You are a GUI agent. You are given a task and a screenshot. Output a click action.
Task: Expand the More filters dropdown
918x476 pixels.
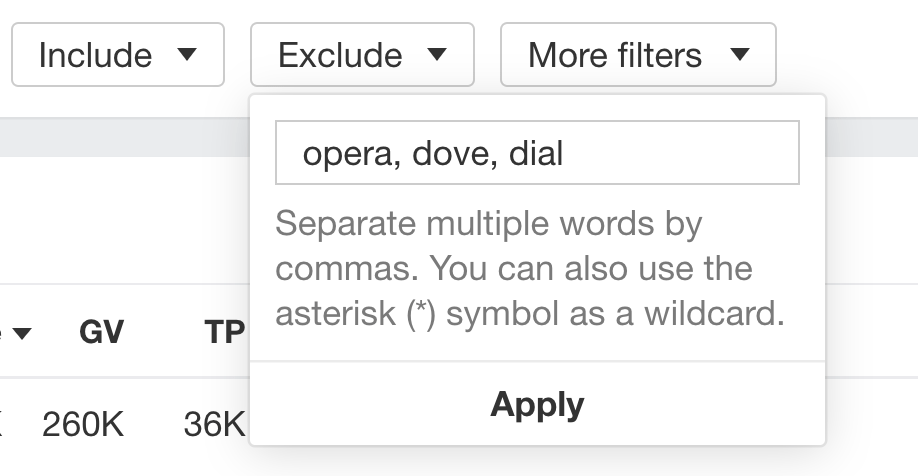(638, 54)
